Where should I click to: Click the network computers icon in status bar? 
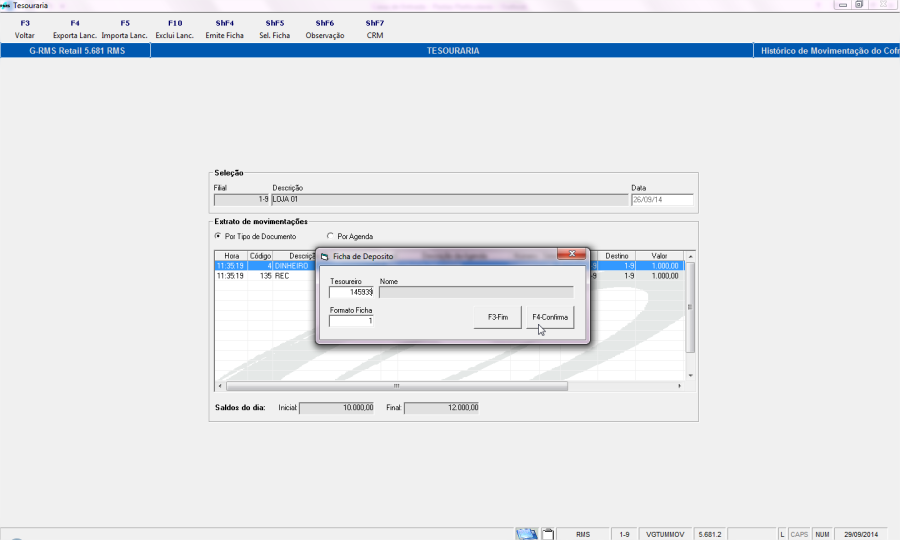526,534
